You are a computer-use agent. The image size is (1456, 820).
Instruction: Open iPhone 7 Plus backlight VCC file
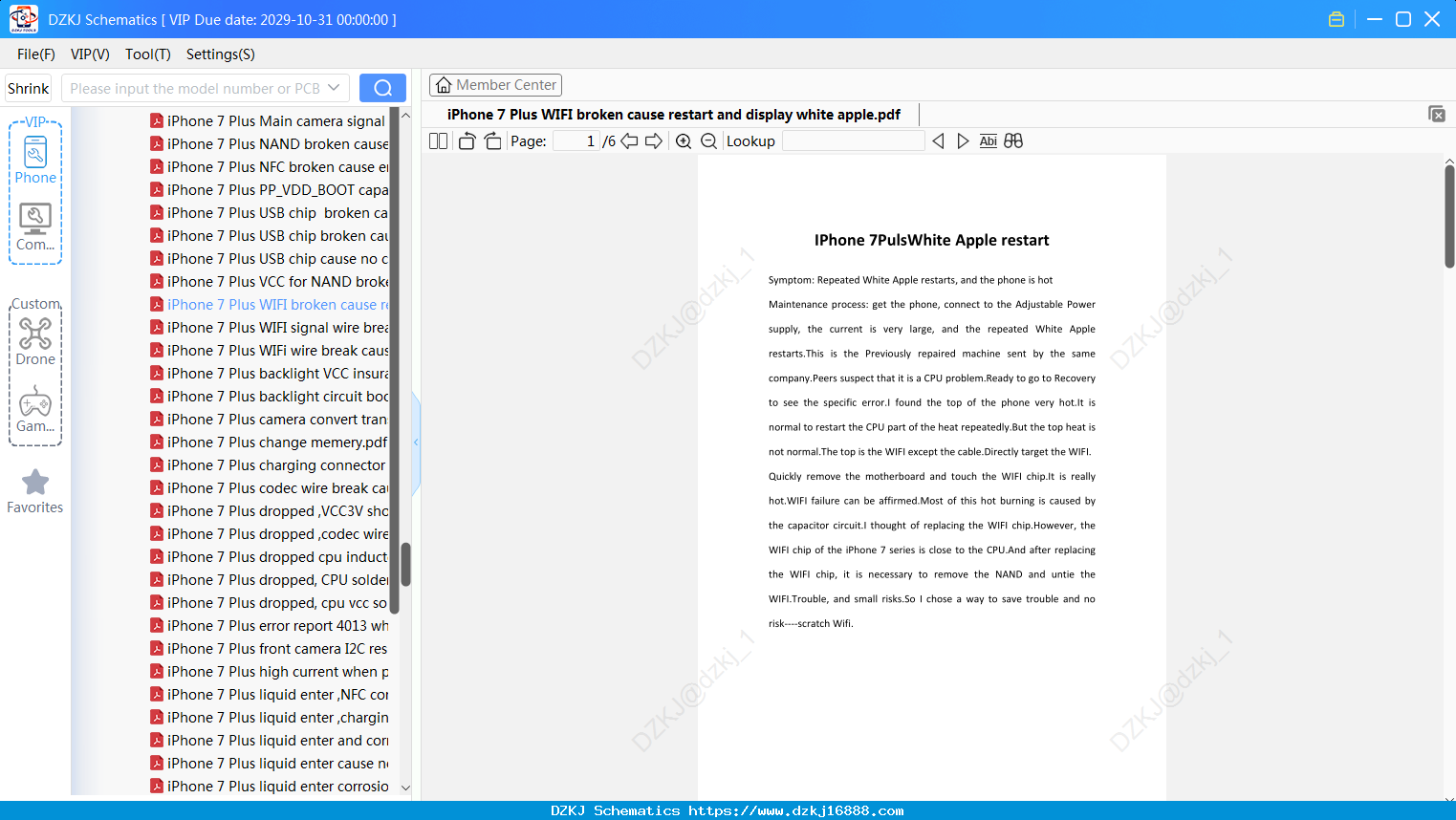[x=270, y=374]
